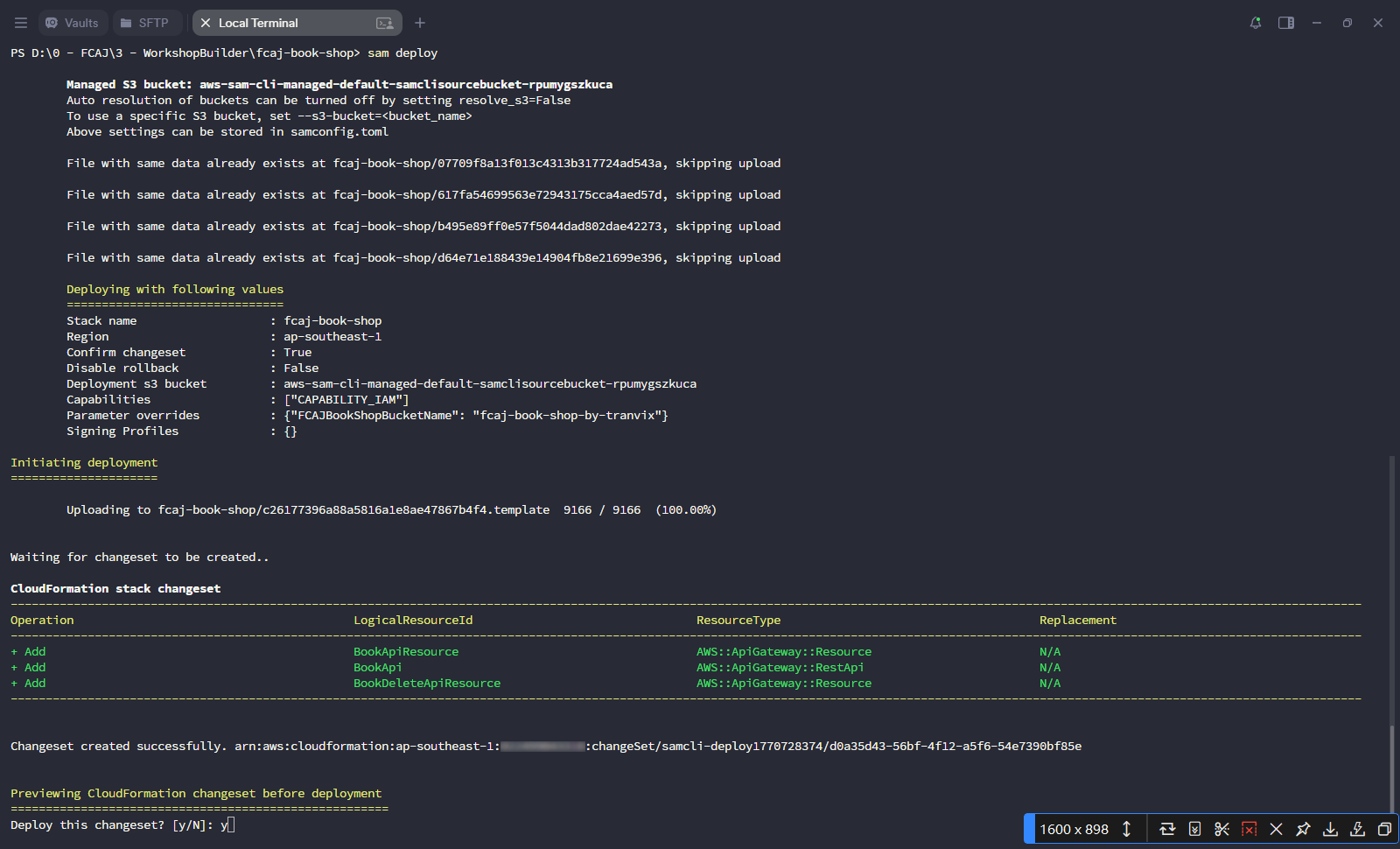Click the FCAJBookShopBucketName parameter overrides value

pos(476,416)
